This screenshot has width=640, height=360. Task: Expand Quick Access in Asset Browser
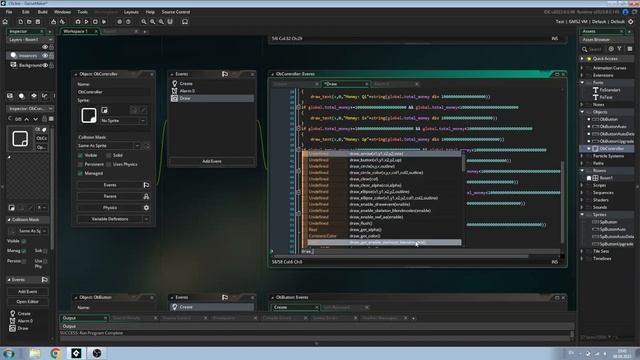click(582, 59)
